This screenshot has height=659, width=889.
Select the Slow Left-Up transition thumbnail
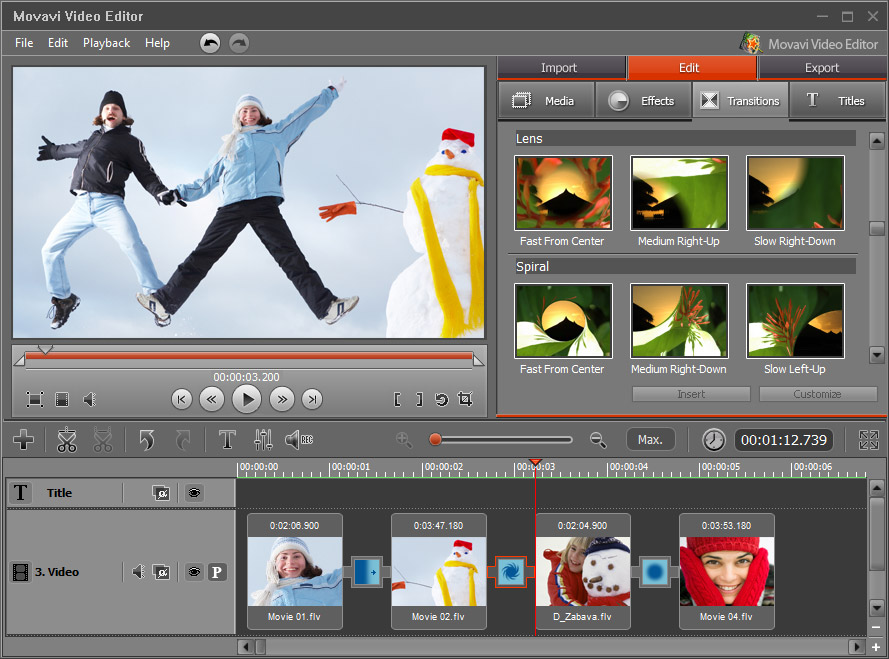pyautogui.click(x=795, y=320)
